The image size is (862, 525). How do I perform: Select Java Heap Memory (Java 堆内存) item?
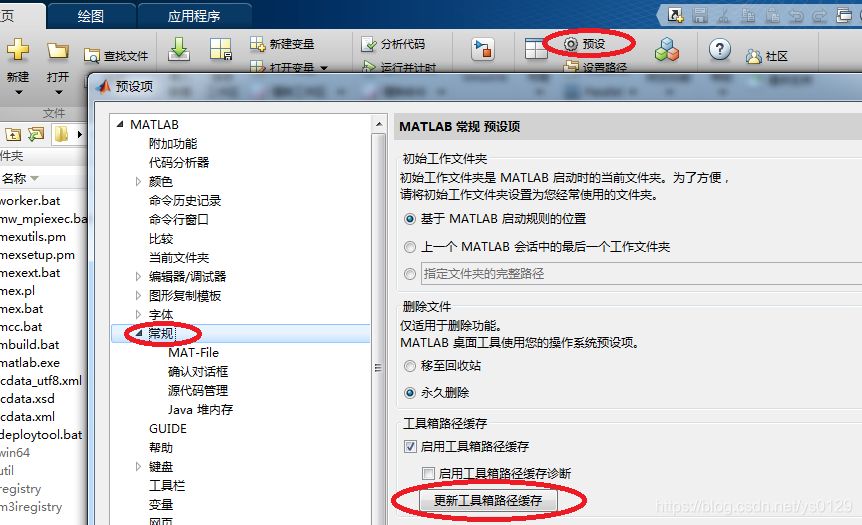201,410
